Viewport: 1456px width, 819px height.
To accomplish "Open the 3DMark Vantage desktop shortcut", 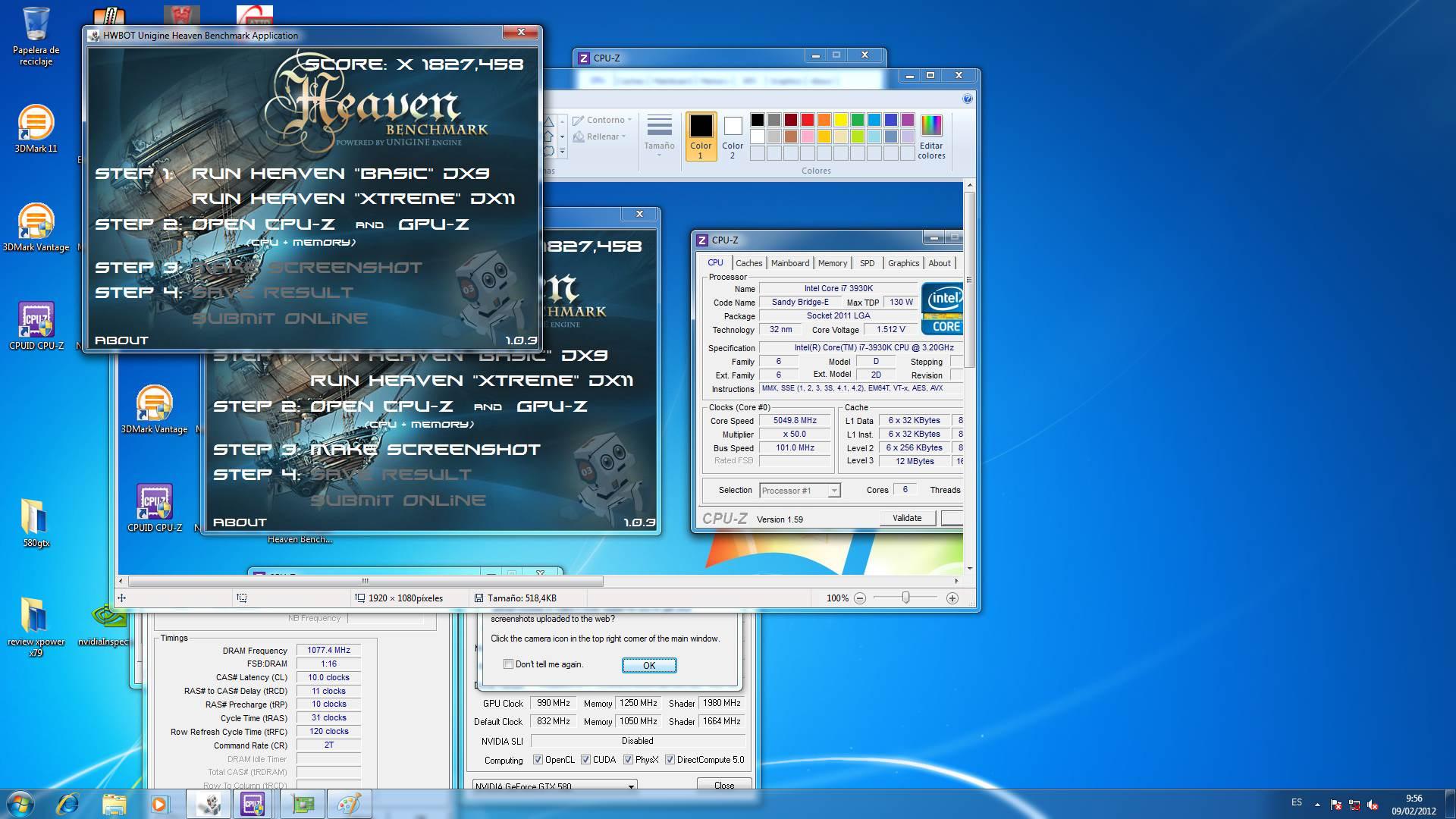I will pyautogui.click(x=36, y=227).
